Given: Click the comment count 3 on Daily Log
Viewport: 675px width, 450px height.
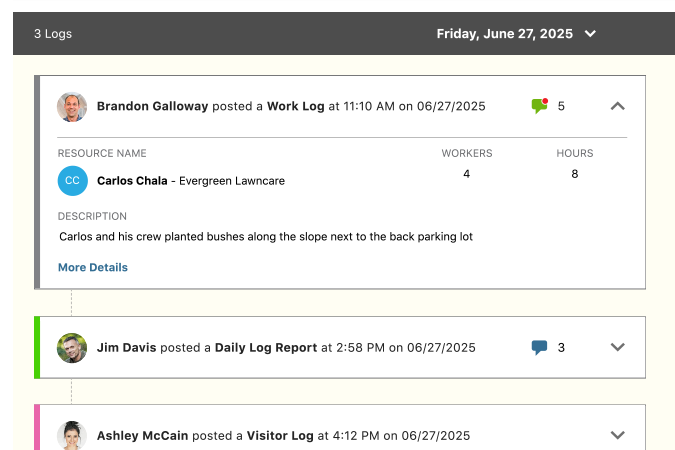Looking at the screenshot, I should [x=561, y=348].
